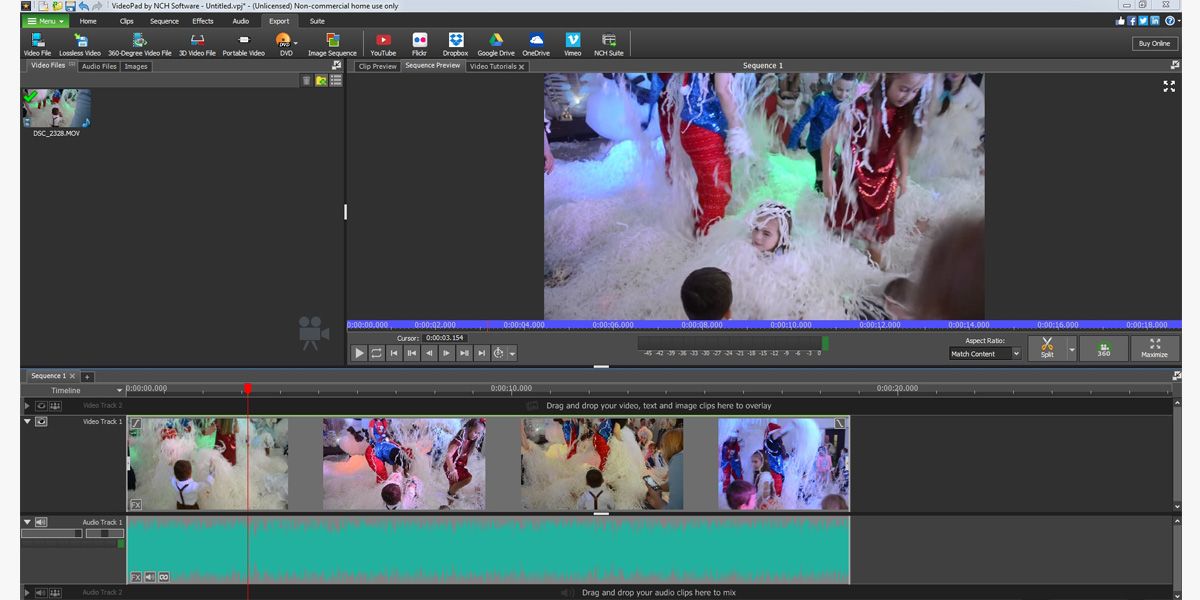Open the green Menu dropdown
1200x600 pixels.
point(45,21)
